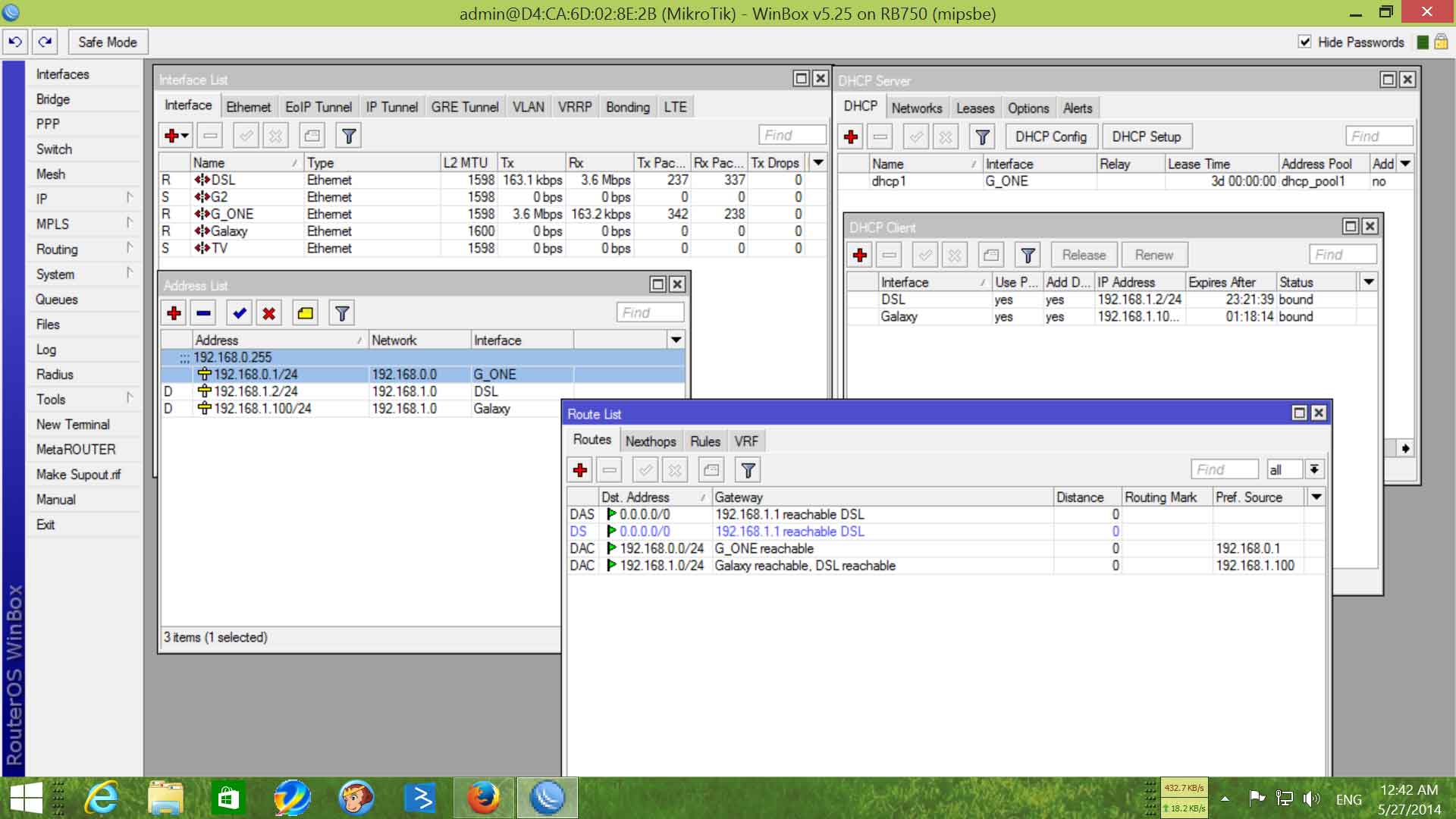
Task: Enable selected address with blue checkmark
Action: coord(240,313)
